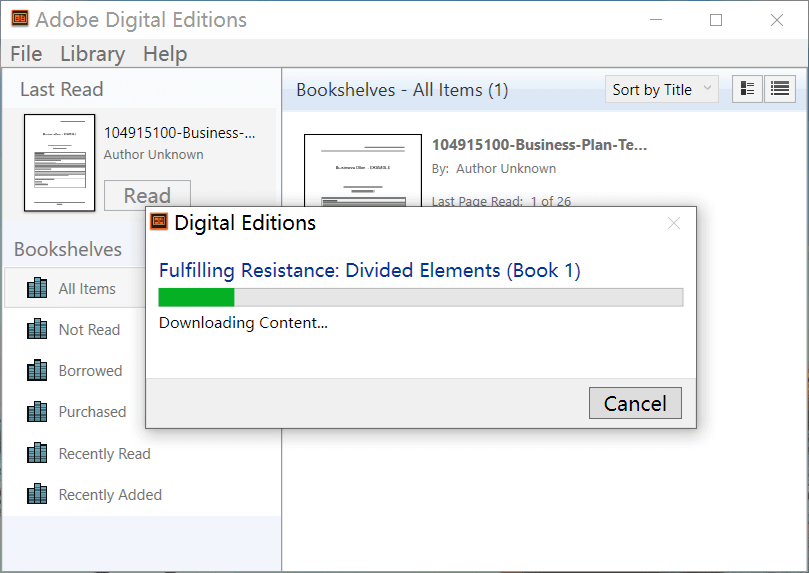Click the Digital Editions dialog logo icon
This screenshot has height=573, width=809.
point(159,222)
